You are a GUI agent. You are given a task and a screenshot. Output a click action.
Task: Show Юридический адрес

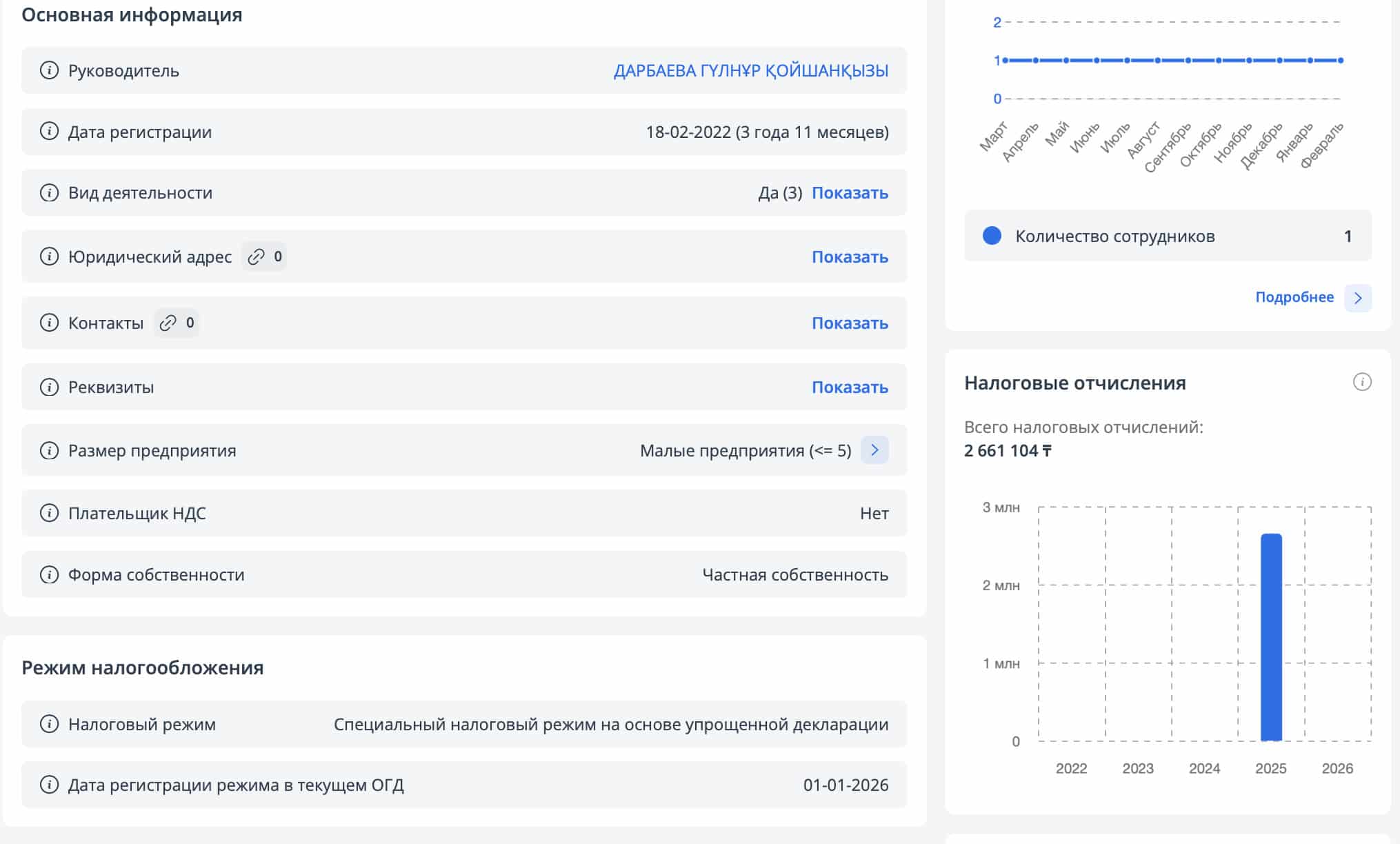point(849,257)
